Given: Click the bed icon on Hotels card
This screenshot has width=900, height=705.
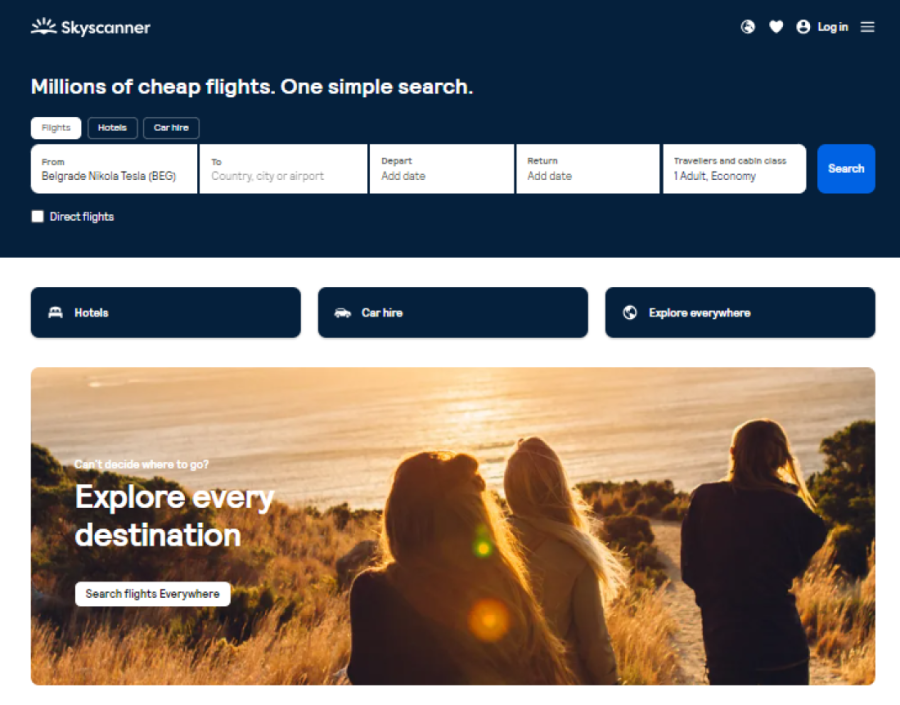Looking at the screenshot, I should (56, 312).
